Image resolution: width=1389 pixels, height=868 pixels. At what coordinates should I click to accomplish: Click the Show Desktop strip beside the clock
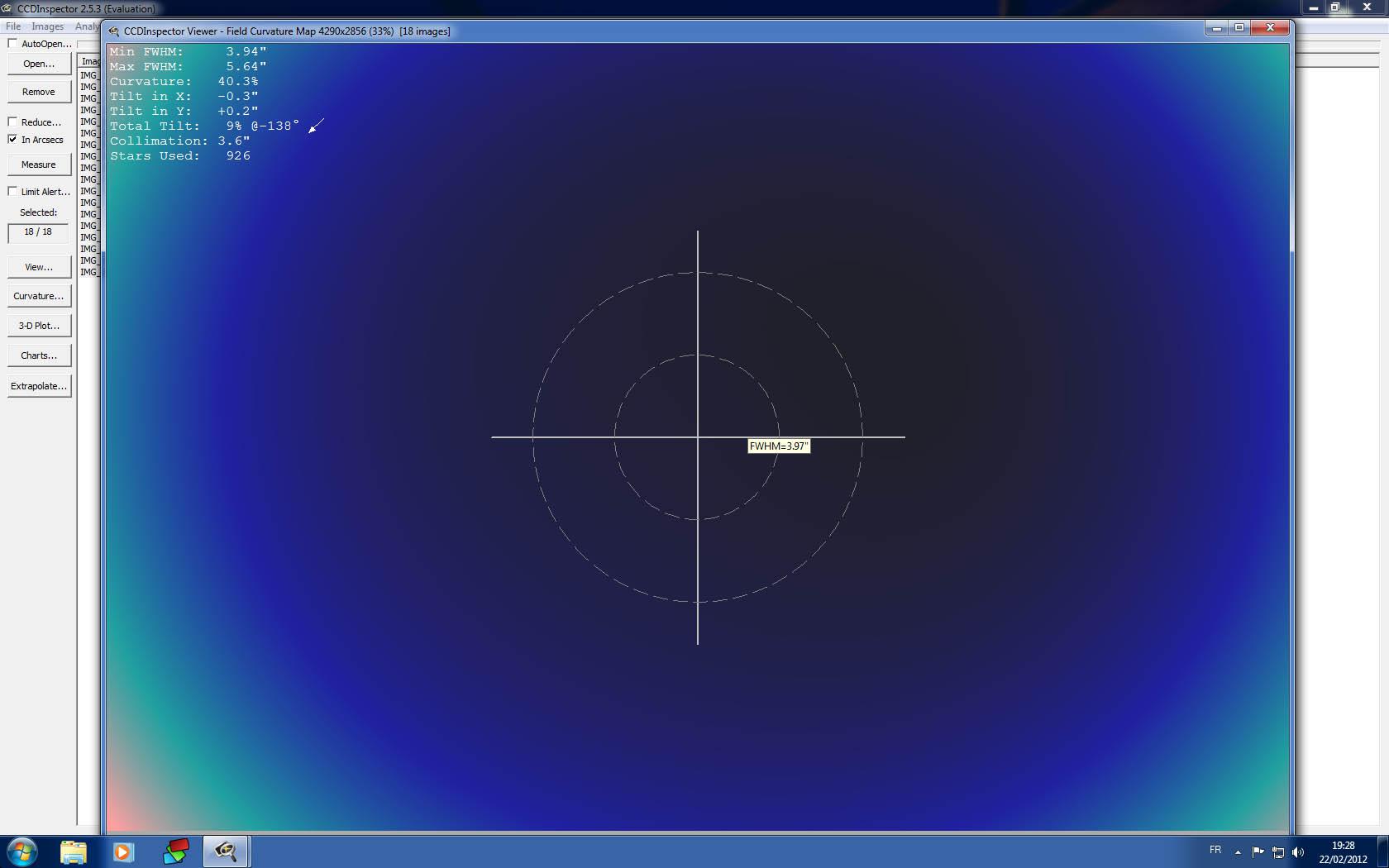click(1383, 851)
